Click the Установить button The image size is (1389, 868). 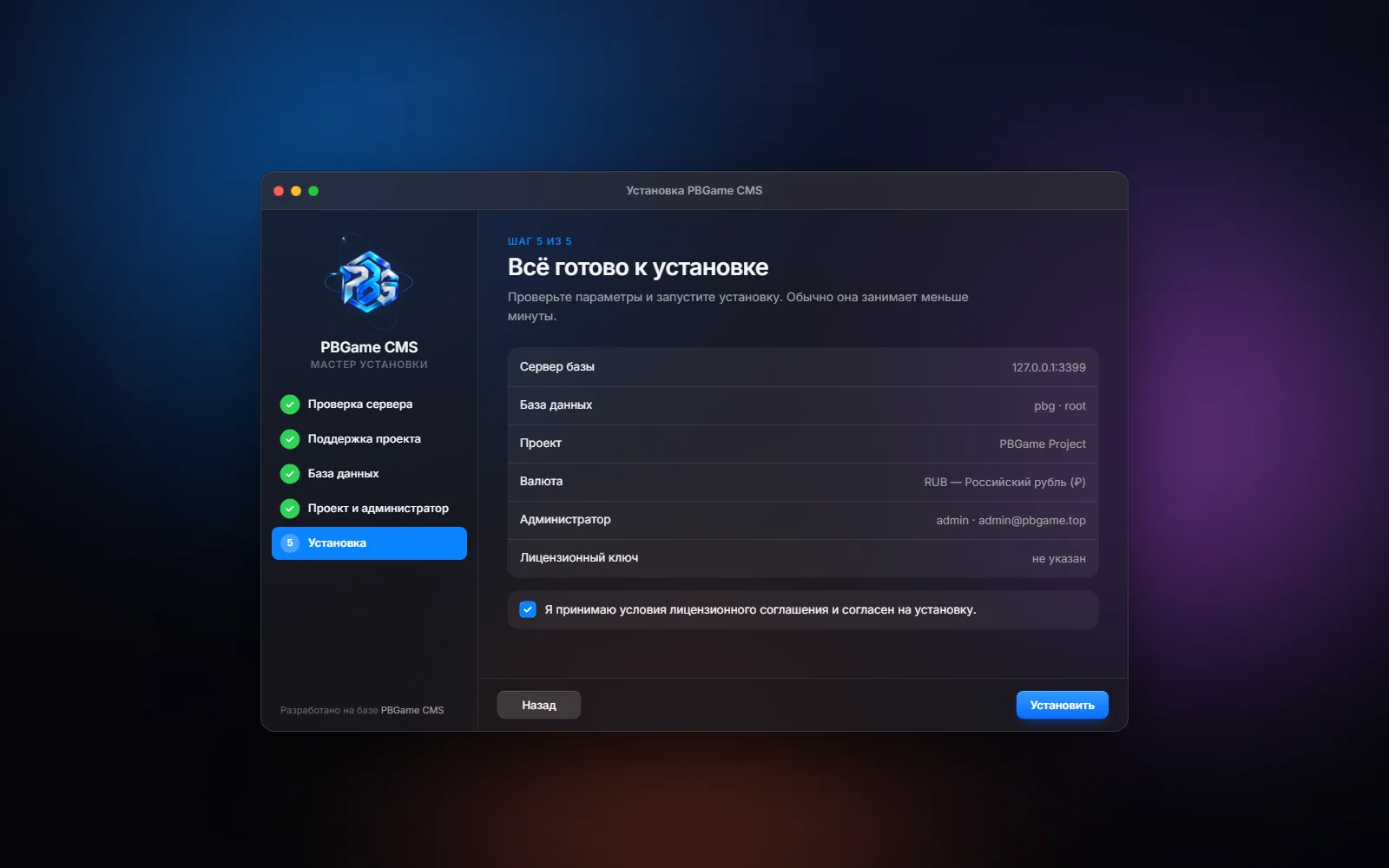click(x=1062, y=705)
